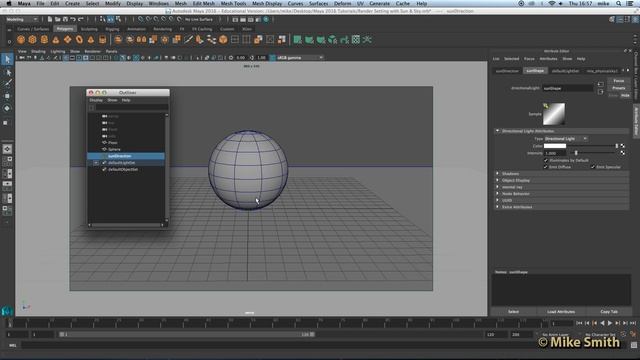Image resolution: width=640 pixels, height=360 pixels.
Task: Open Attribute Editor Attributes menu
Action: [x=548, y=59]
